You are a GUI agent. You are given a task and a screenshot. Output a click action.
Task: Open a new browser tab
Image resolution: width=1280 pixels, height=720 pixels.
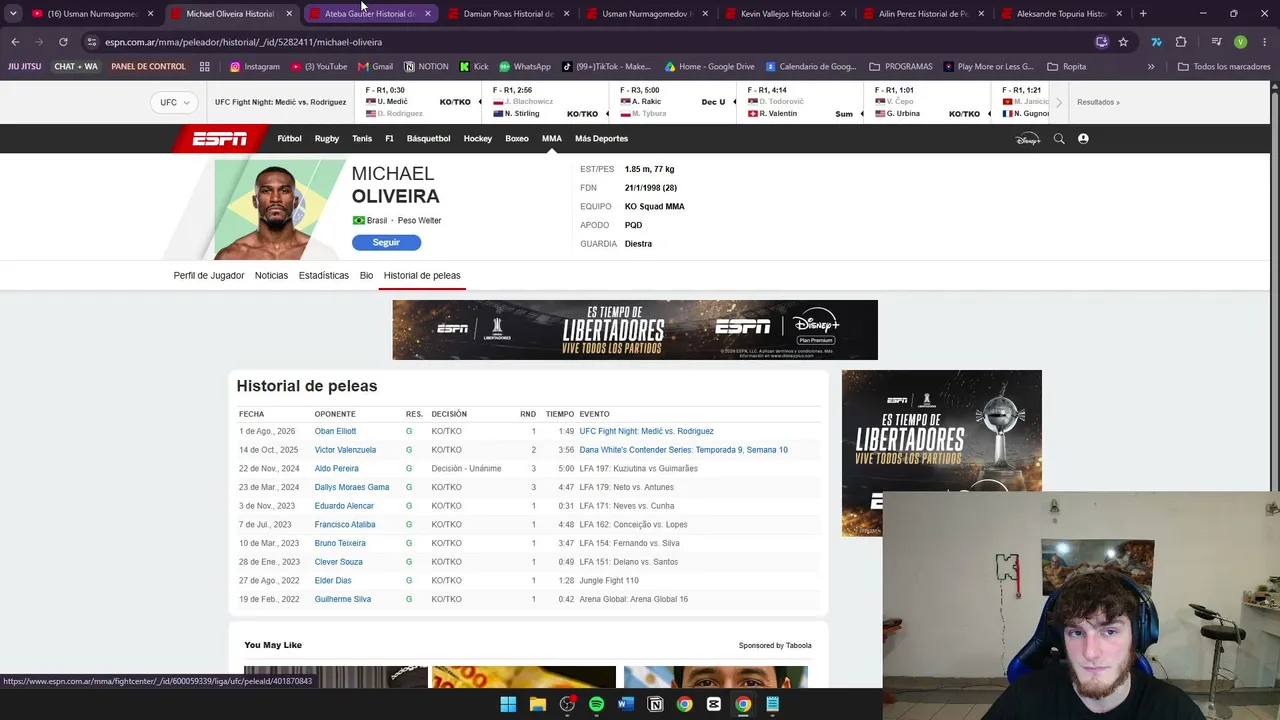coord(1143,14)
